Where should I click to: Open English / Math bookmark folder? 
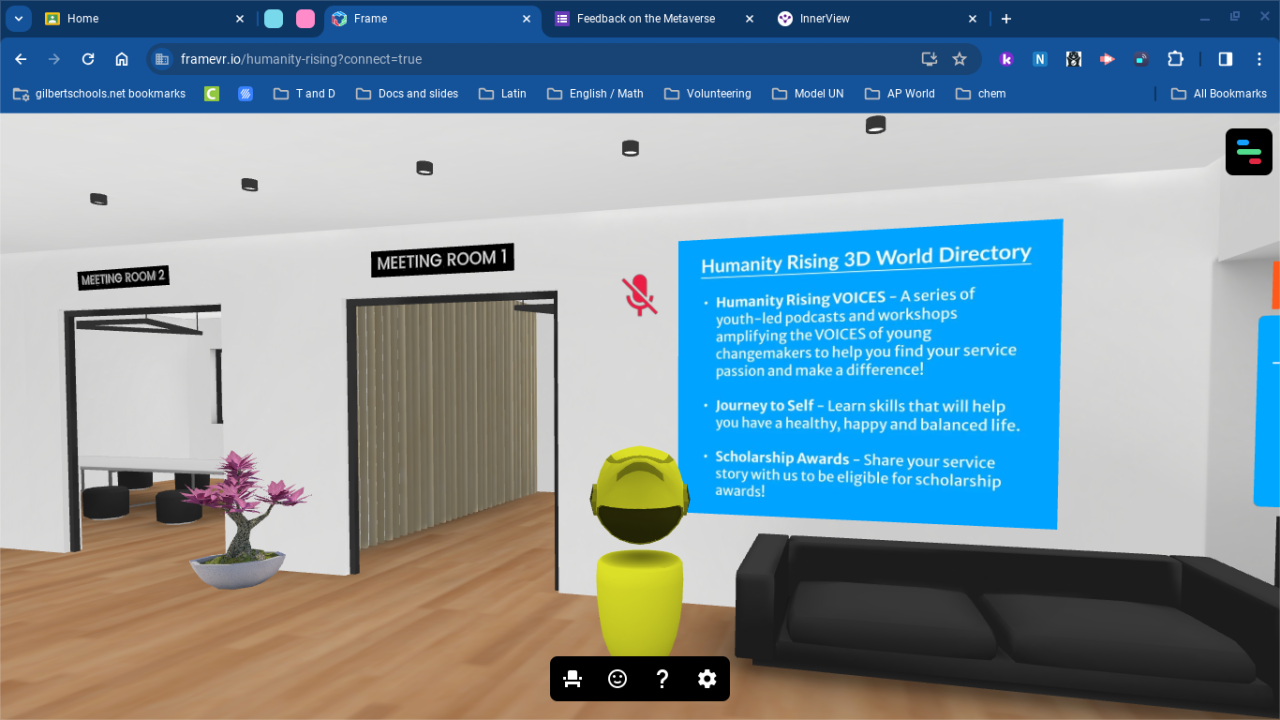(x=595, y=94)
